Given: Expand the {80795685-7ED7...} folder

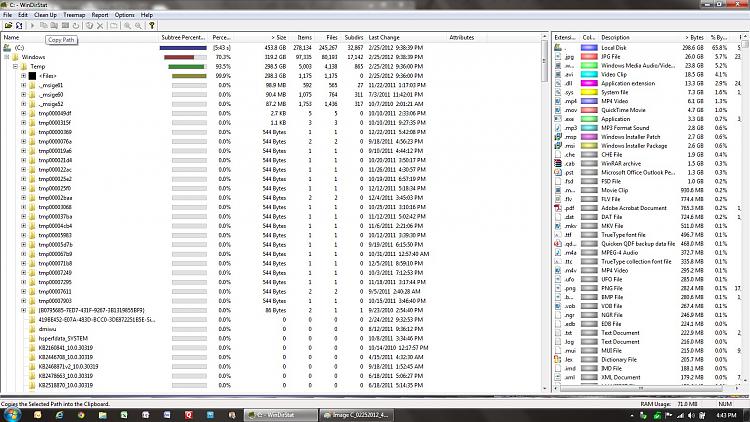Looking at the screenshot, I should [x=23, y=310].
